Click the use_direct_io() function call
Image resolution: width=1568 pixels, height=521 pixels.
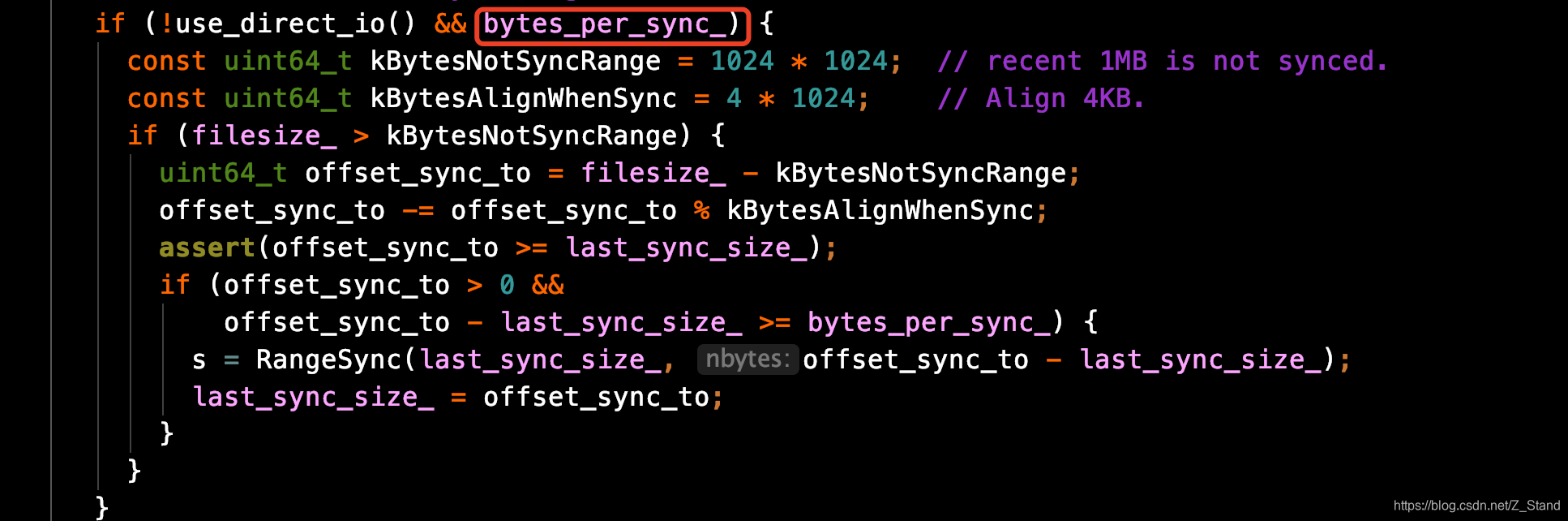pos(295,24)
